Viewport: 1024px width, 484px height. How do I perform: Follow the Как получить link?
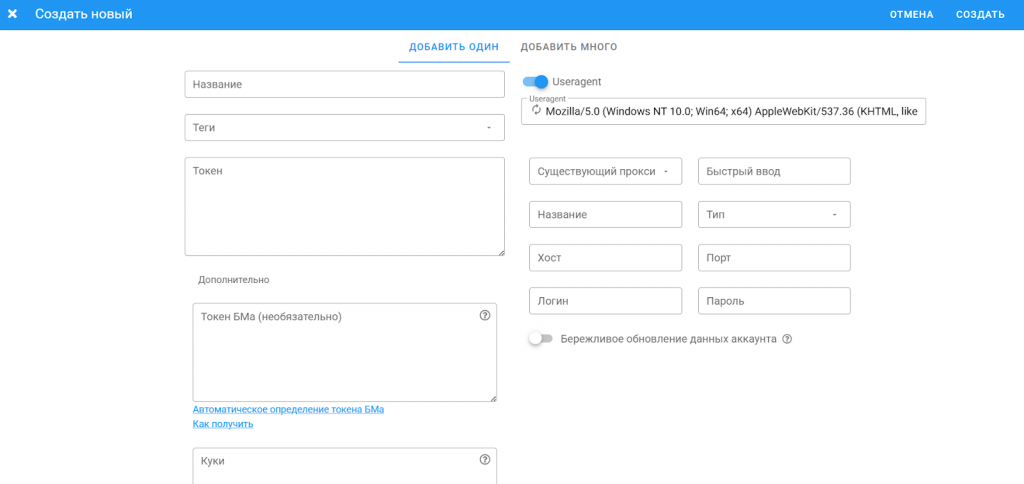[223, 424]
